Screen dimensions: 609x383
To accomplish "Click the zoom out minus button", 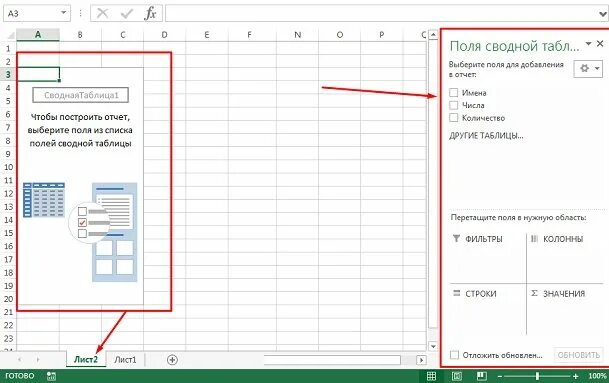I will [500, 376].
